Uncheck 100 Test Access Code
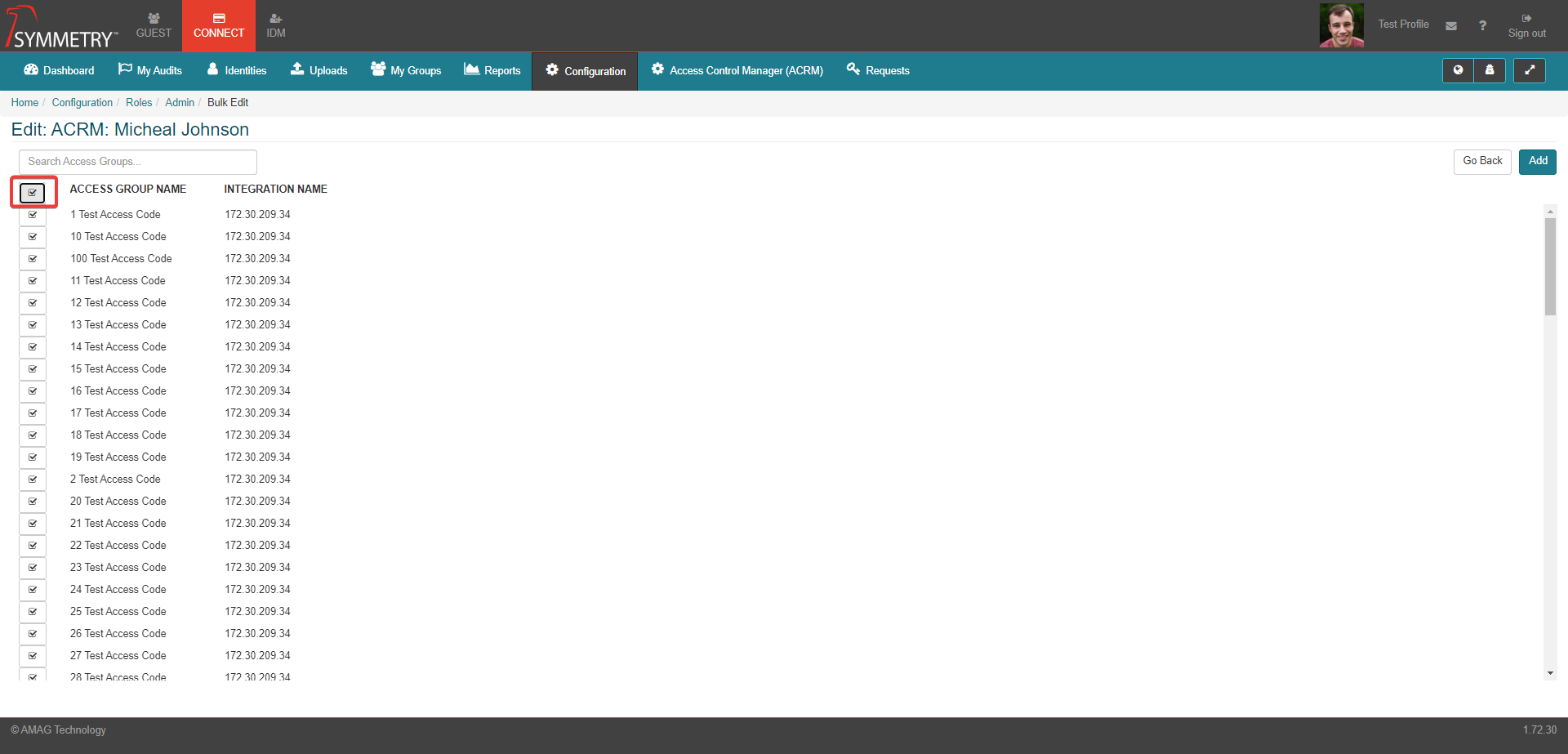The height and width of the screenshot is (754, 1568). click(33, 259)
